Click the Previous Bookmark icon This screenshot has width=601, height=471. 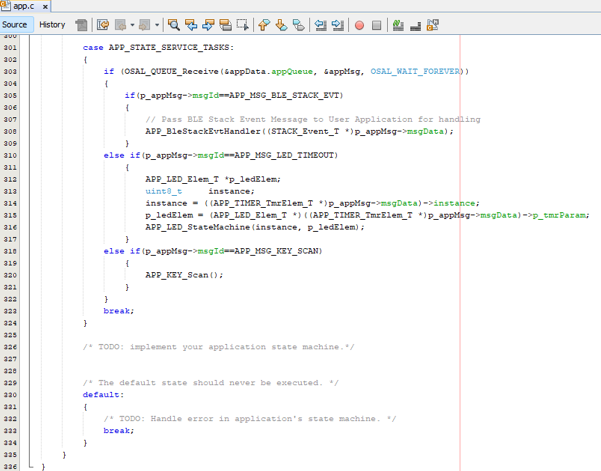264,25
